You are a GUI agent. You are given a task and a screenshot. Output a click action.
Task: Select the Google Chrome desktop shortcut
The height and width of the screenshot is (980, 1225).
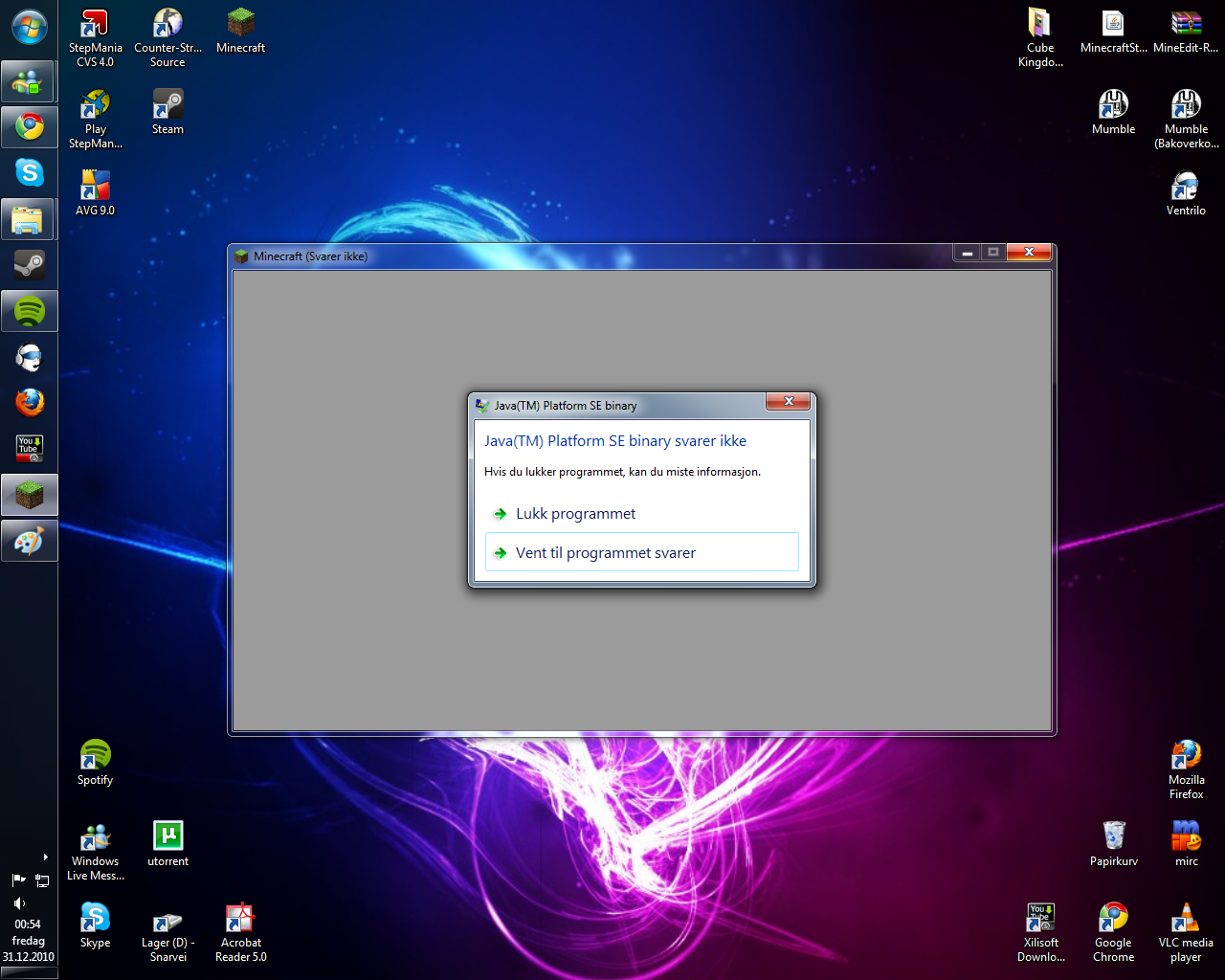pos(1113,933)
